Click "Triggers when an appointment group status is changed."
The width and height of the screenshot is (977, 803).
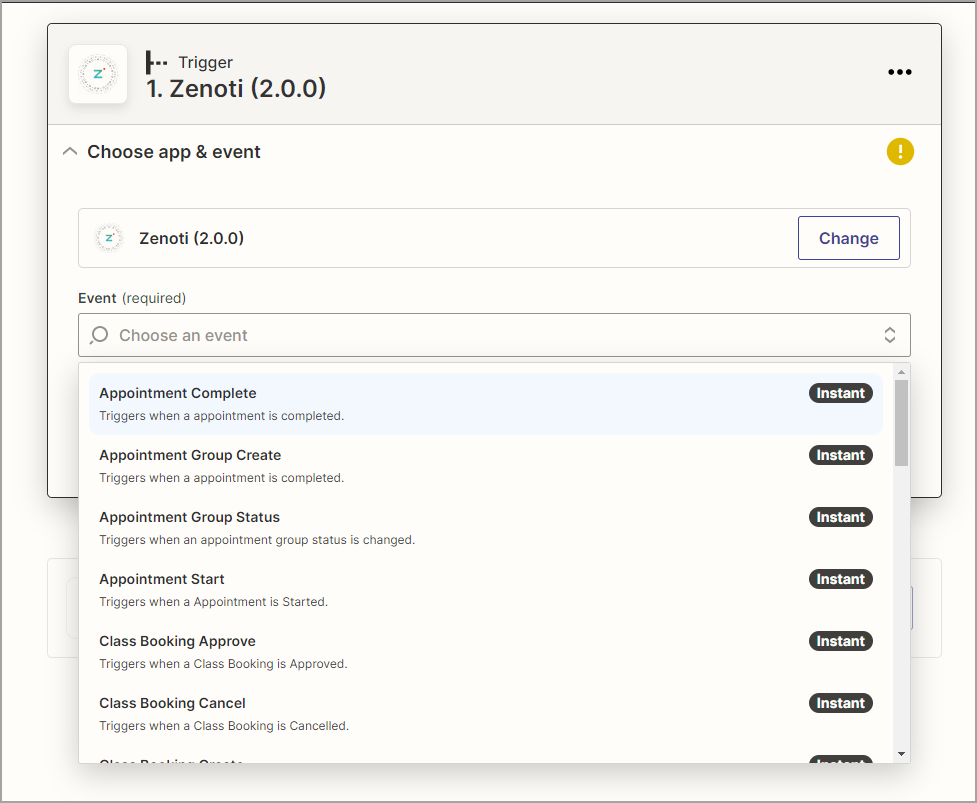tap(257, 540)
